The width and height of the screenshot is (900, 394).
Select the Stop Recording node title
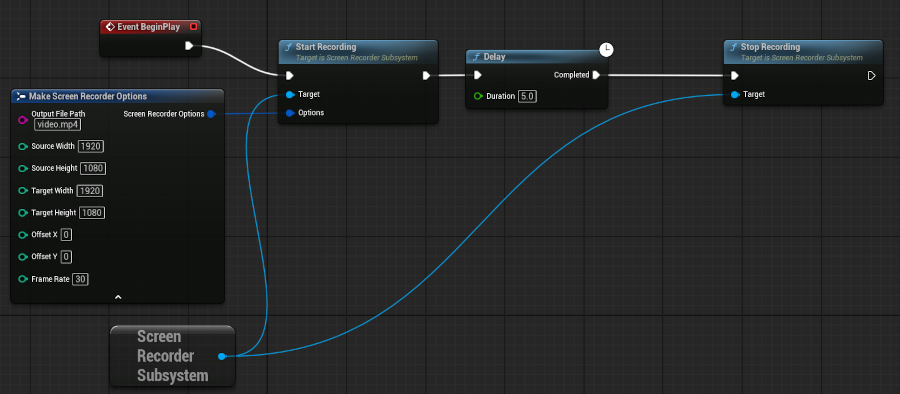[770, 47]
